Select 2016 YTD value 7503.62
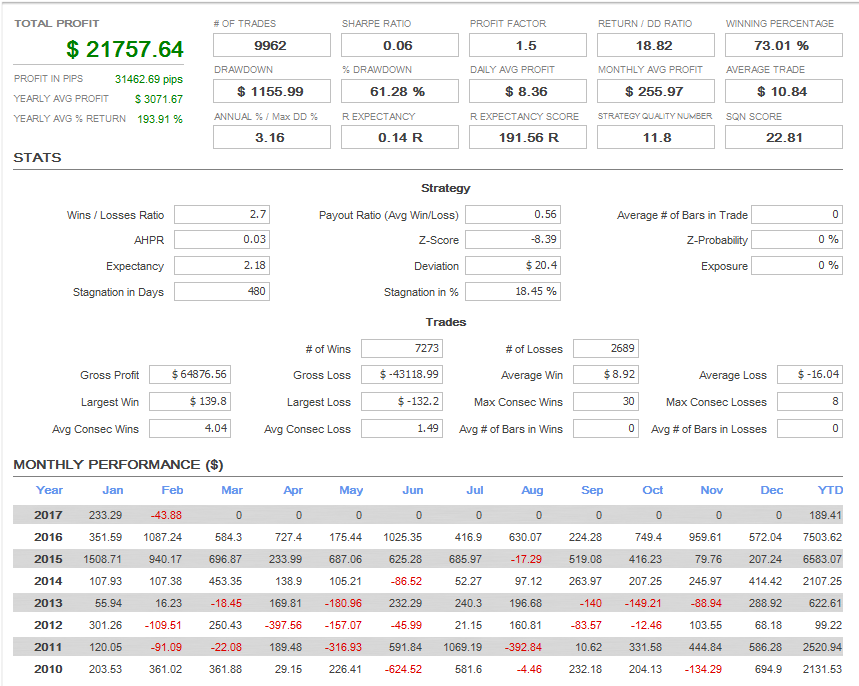 pos(822,538)
